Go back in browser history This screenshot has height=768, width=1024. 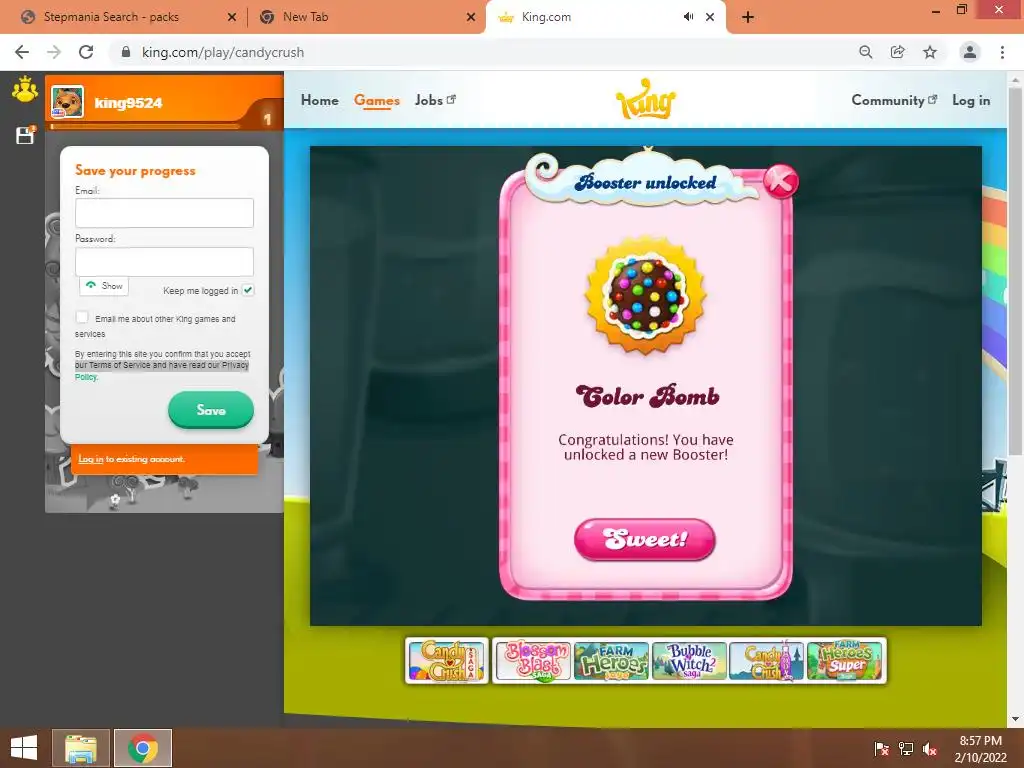22,52
